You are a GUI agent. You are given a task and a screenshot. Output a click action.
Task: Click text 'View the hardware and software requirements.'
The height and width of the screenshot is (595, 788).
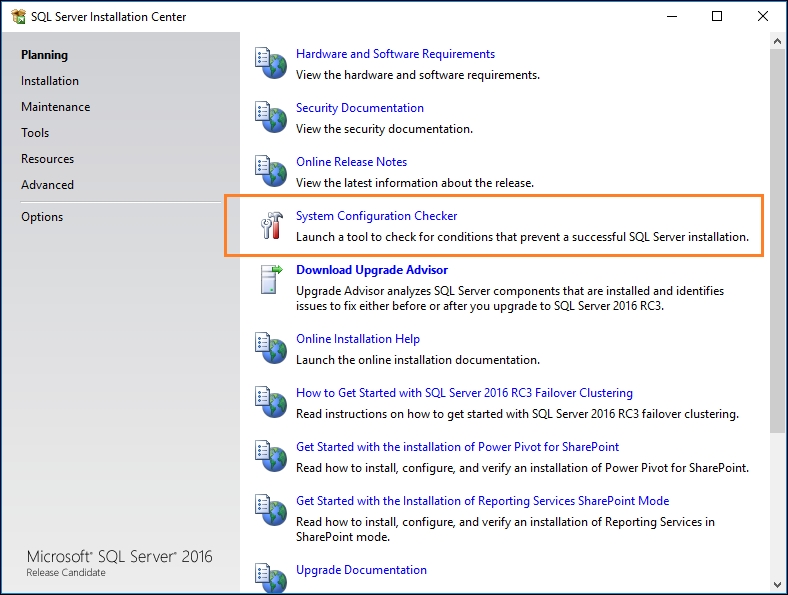click(x=418, y=75)
